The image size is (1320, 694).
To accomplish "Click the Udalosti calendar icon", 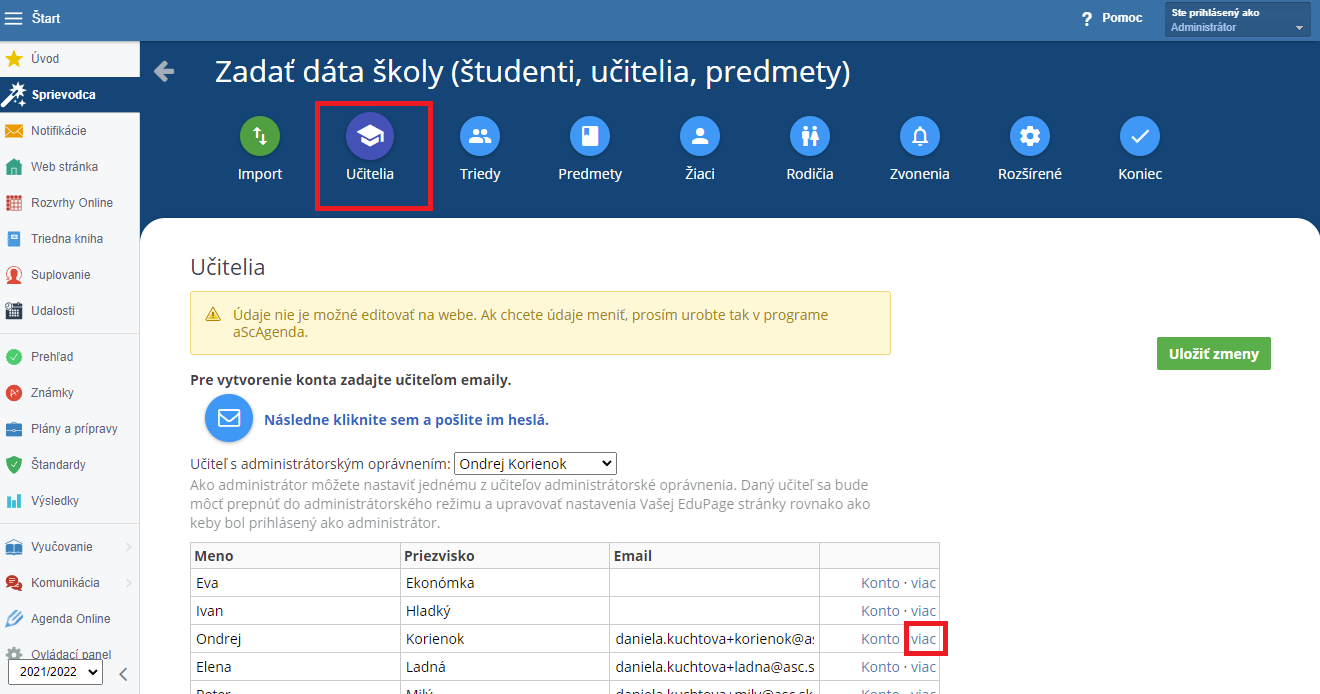I will pos(14,311).
